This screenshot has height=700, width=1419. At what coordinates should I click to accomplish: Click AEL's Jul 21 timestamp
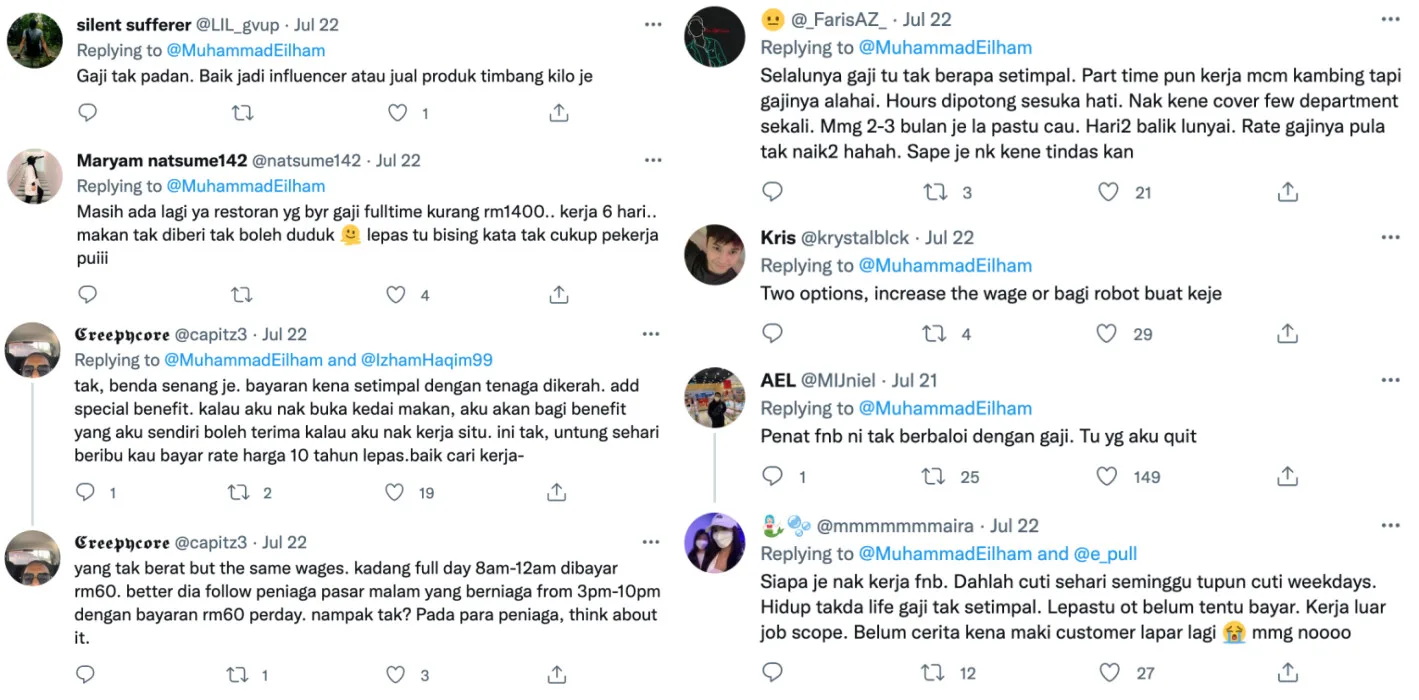click(915, 380)
